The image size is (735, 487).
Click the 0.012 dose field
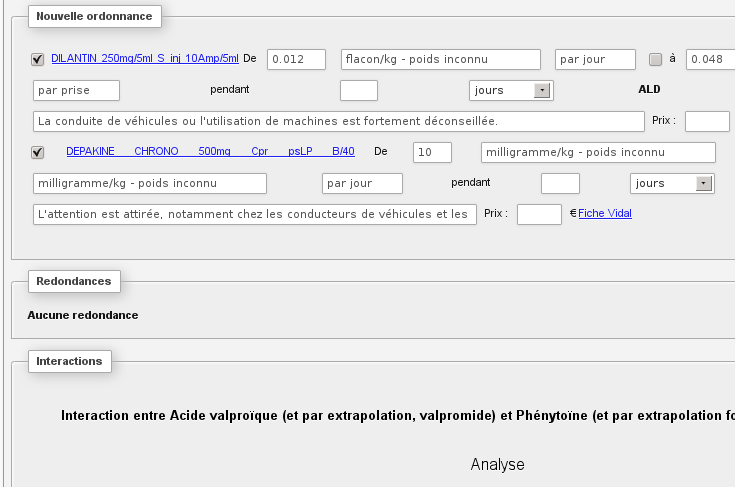tap(296, 59)
